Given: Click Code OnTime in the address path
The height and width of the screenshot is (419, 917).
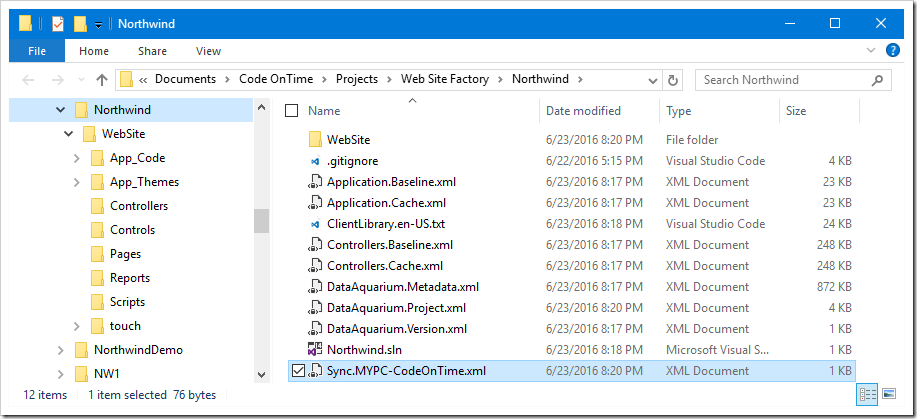Looking at the screenshot, I should [276, 79].
